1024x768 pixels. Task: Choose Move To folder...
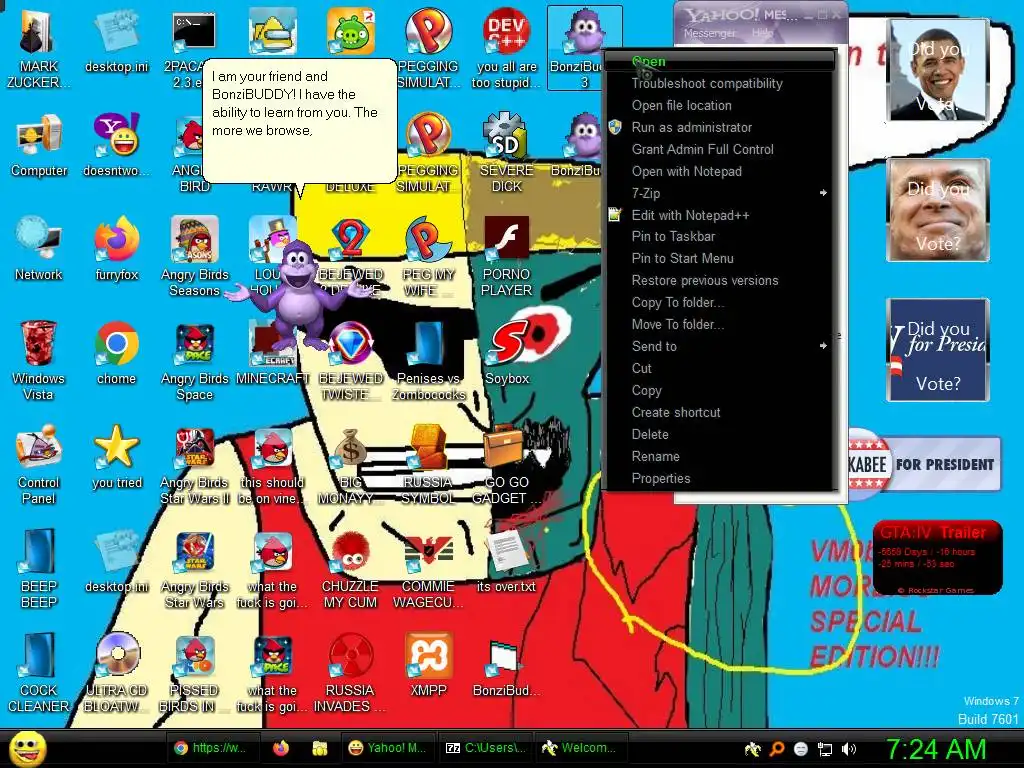point(720,325)
